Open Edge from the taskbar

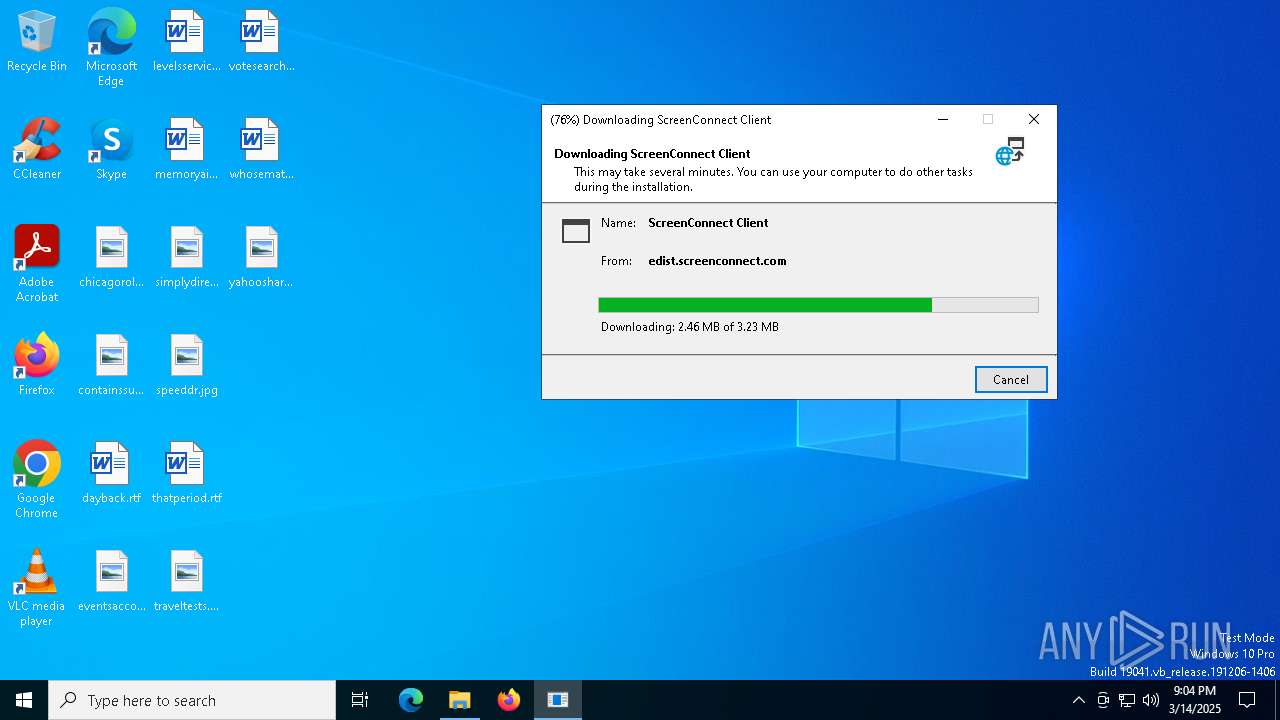(411, 700)
